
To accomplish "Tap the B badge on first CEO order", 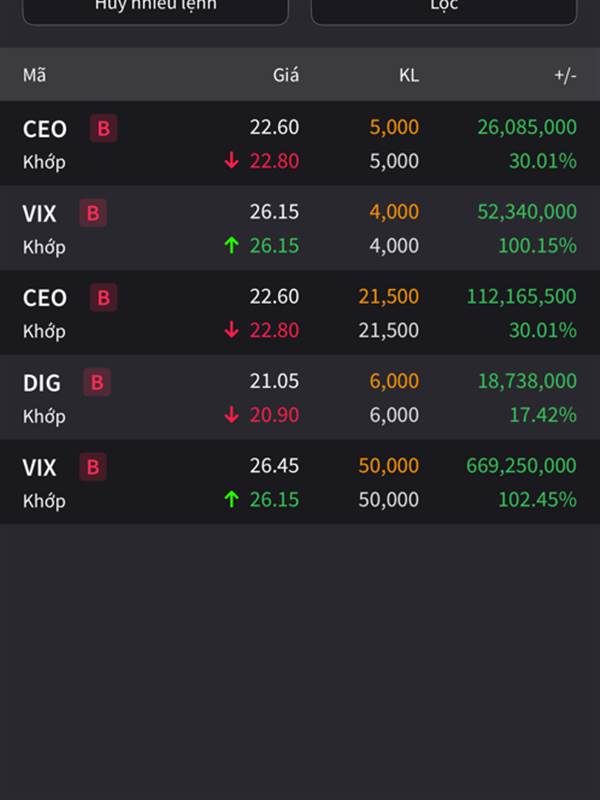I will pos(104,128).
